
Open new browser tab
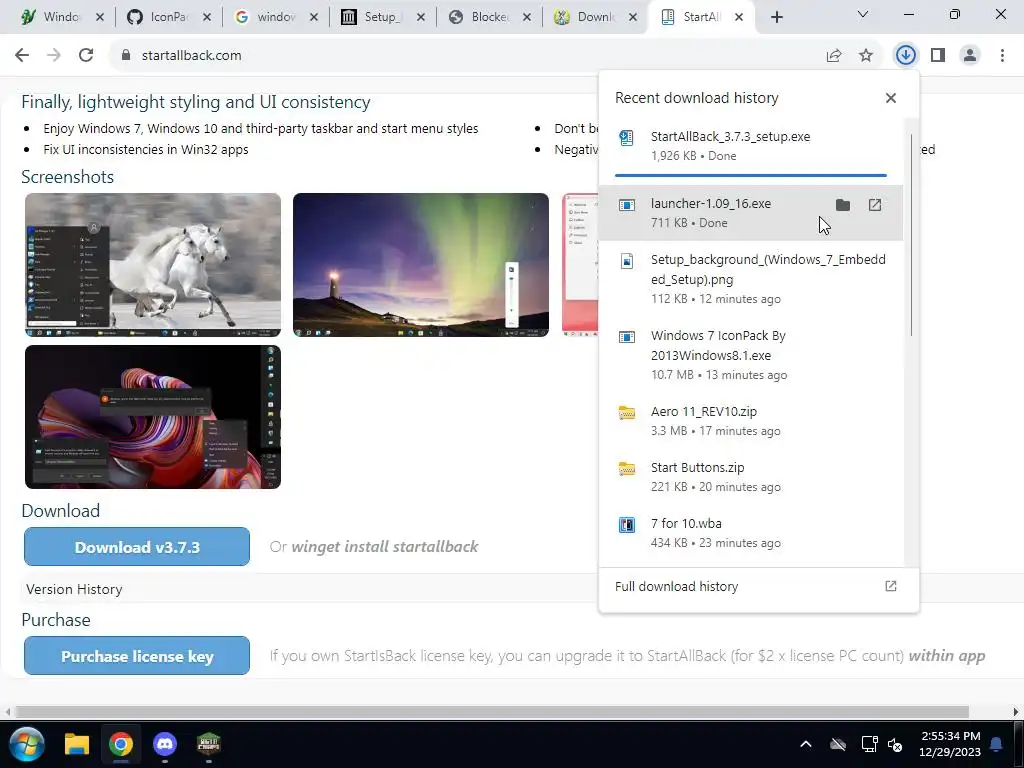point(776,17)
